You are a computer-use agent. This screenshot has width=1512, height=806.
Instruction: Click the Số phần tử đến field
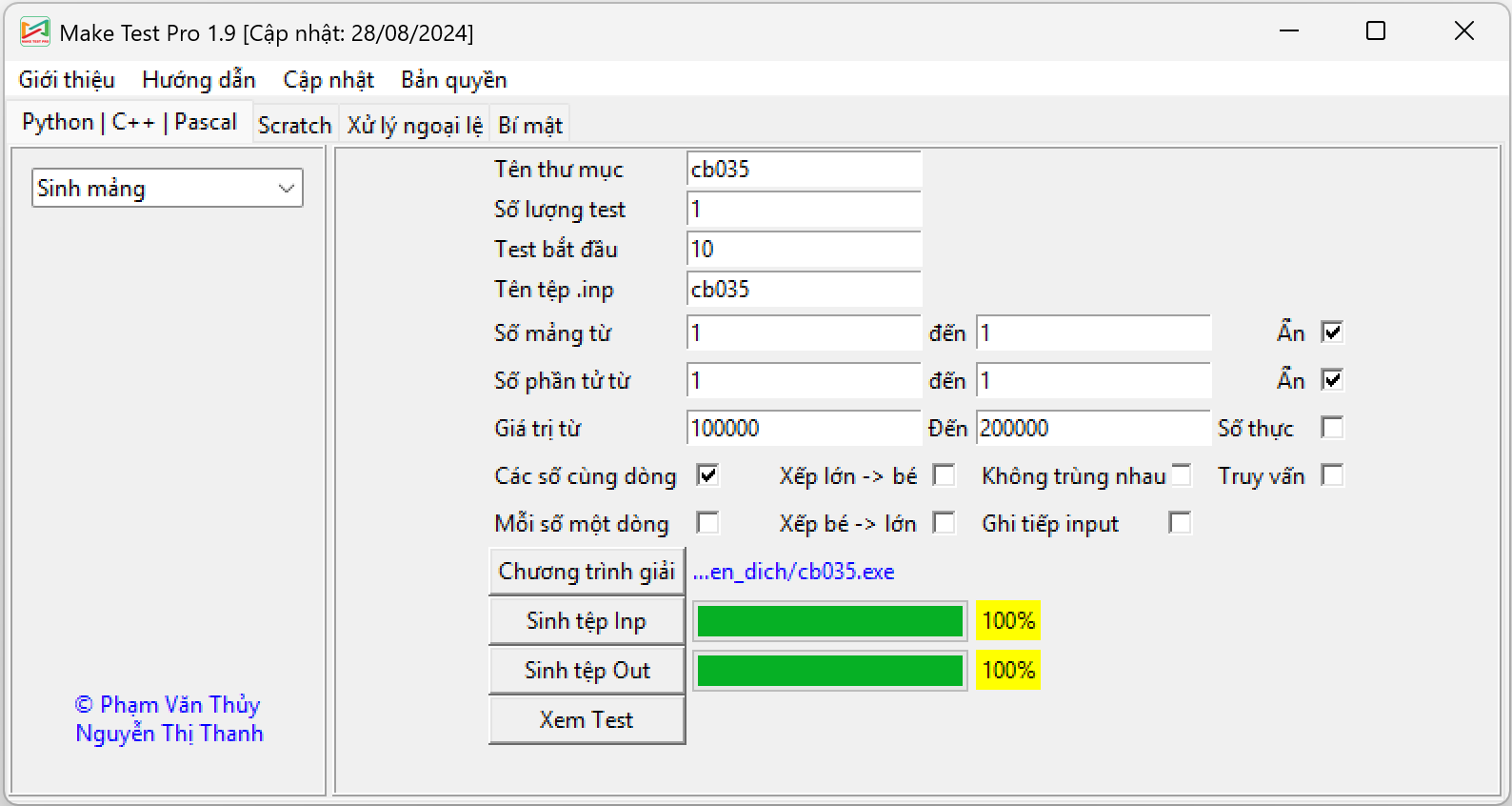[1094, 381]
